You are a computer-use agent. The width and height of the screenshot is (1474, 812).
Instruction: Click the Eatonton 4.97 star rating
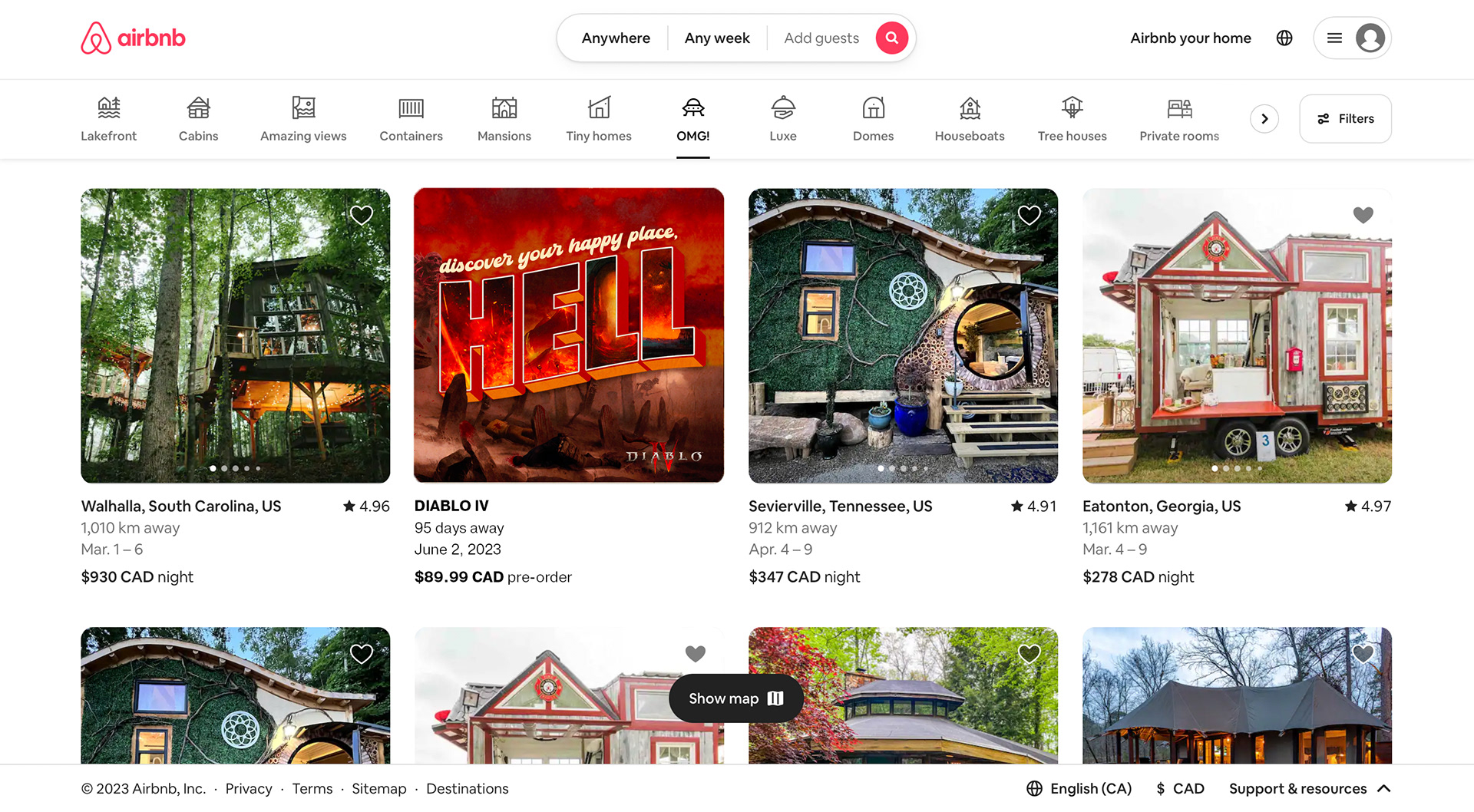pyautogui.click(x=1368, y=506)
